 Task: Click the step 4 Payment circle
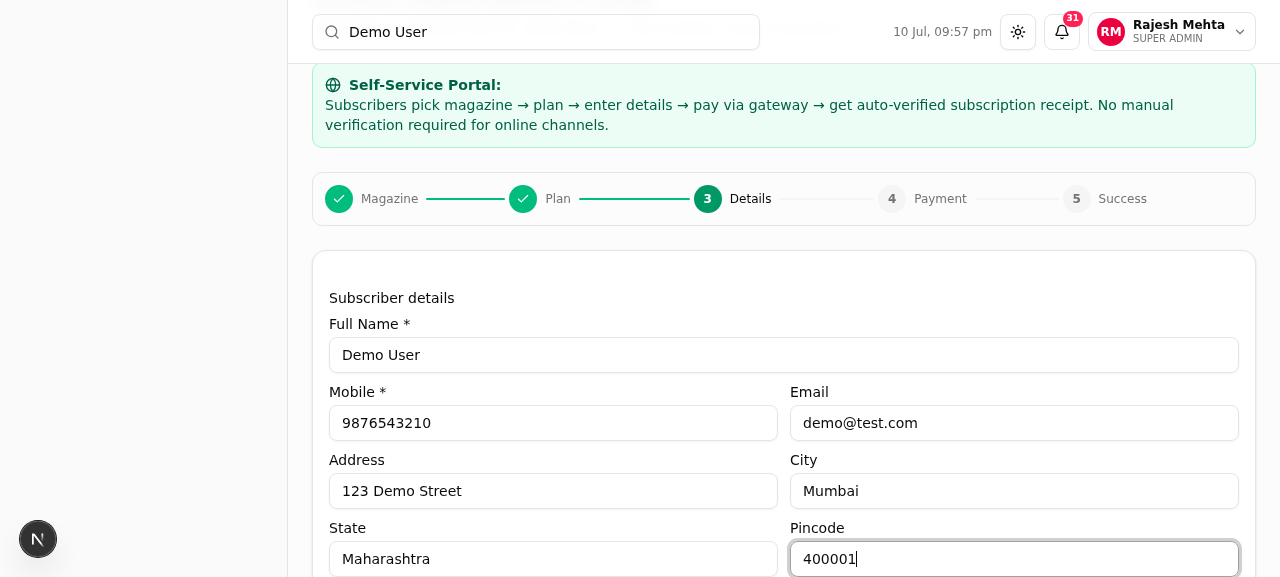pos(892,199)
